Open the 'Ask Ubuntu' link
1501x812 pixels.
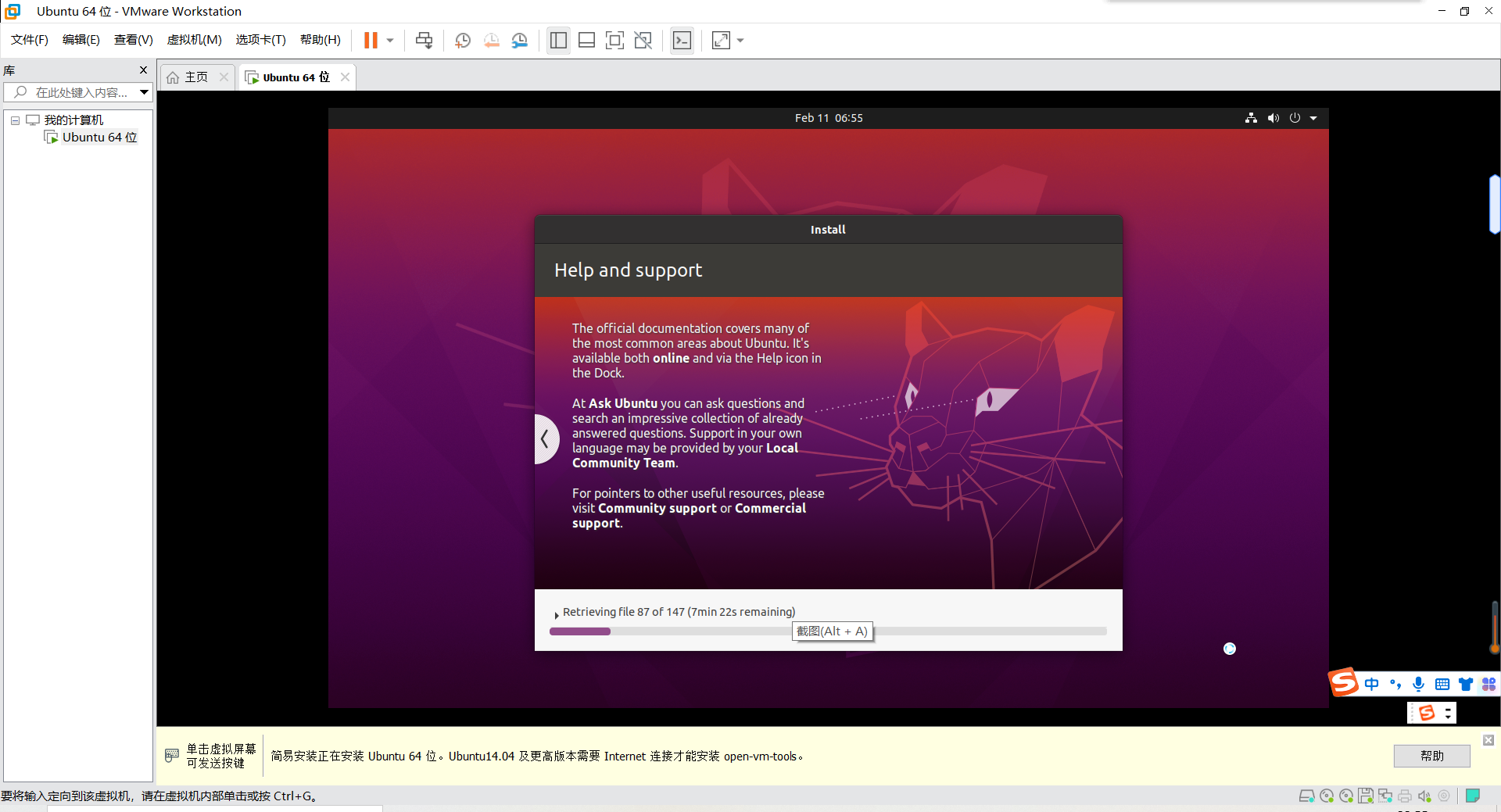point(623,403)
